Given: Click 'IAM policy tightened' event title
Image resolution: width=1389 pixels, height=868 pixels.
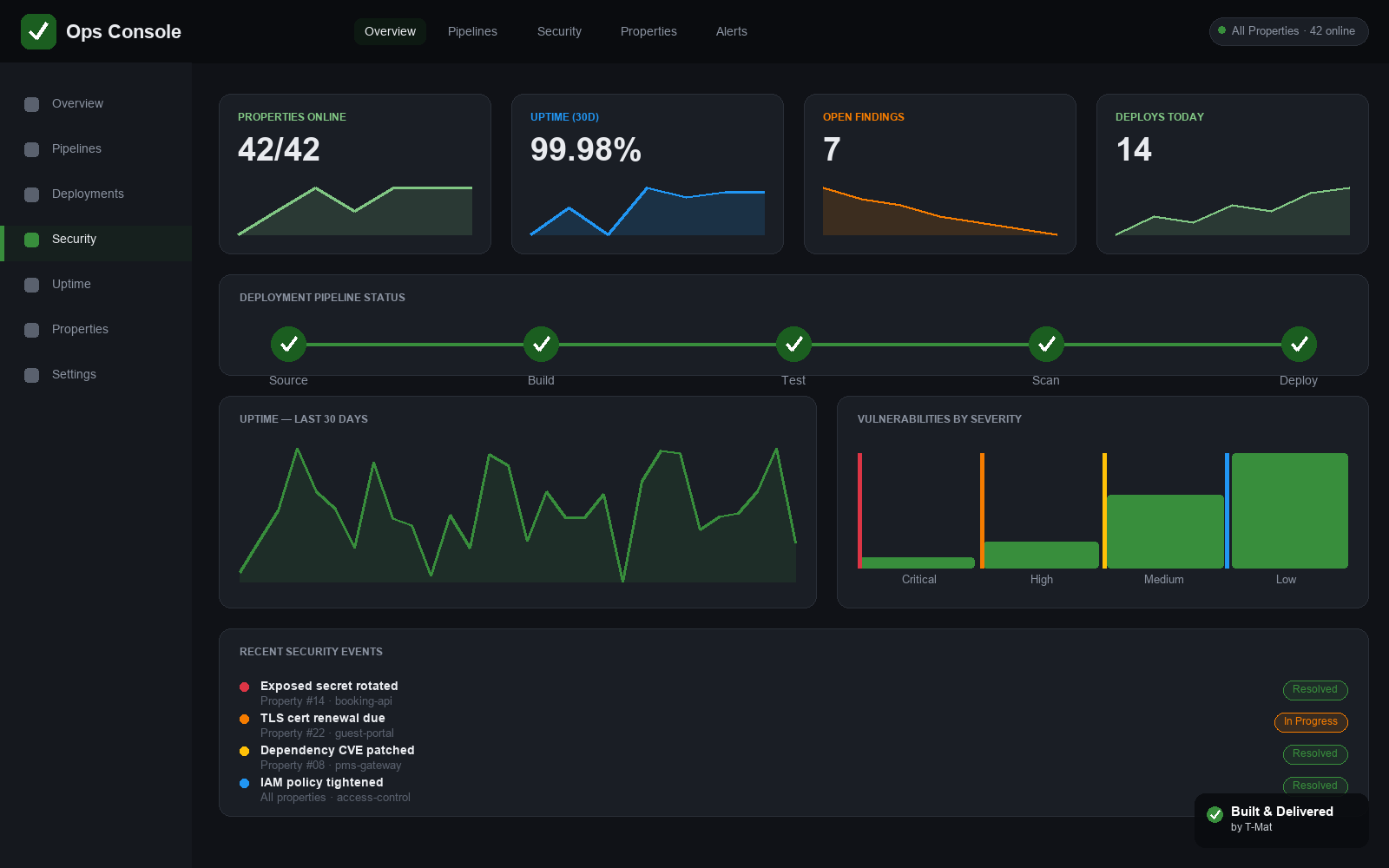Looking at the screenshot, I should tap(321, 782).
